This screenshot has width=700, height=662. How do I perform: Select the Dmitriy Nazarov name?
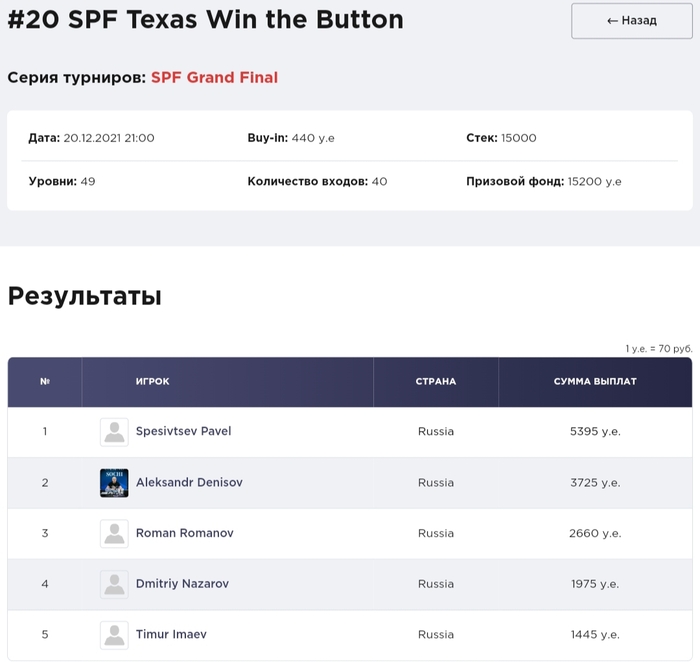click(184, 584)
